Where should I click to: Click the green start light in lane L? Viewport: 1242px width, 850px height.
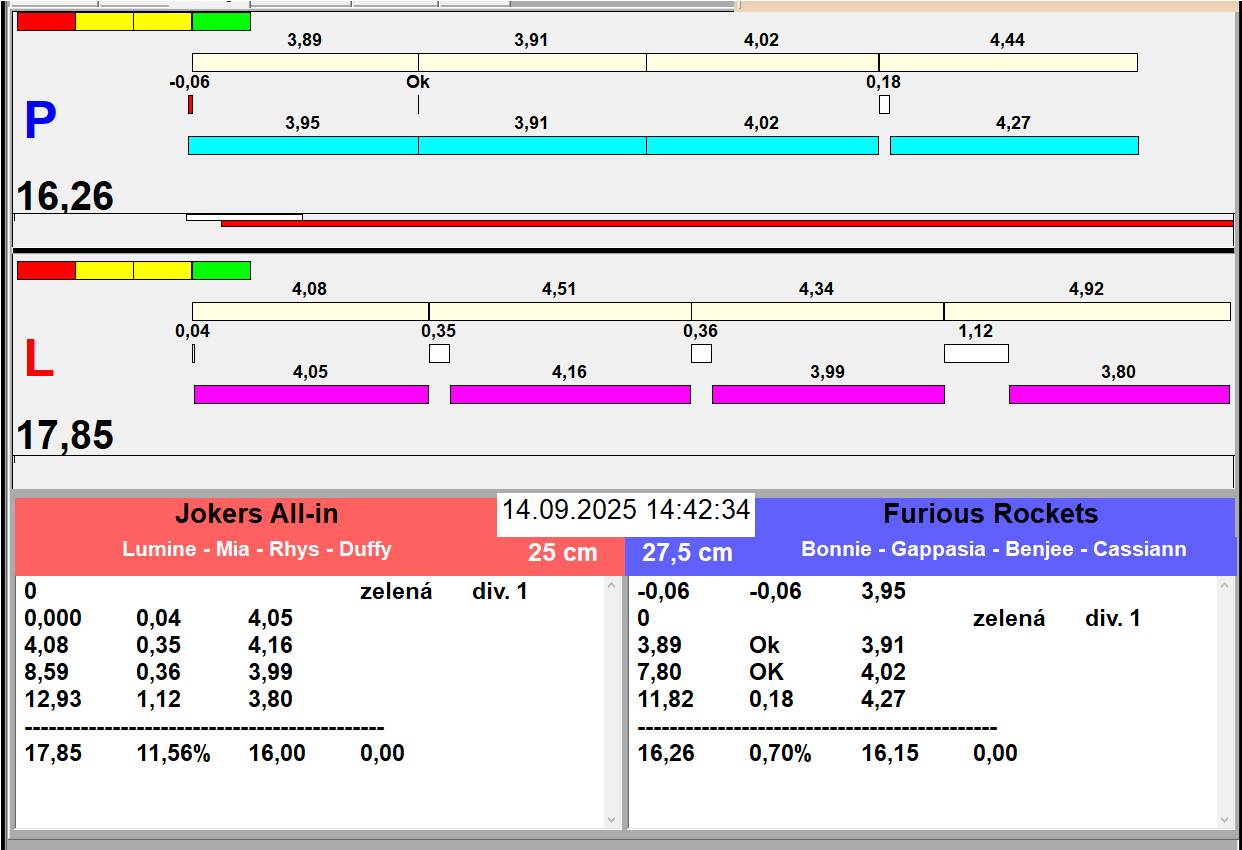coord(221,270)
